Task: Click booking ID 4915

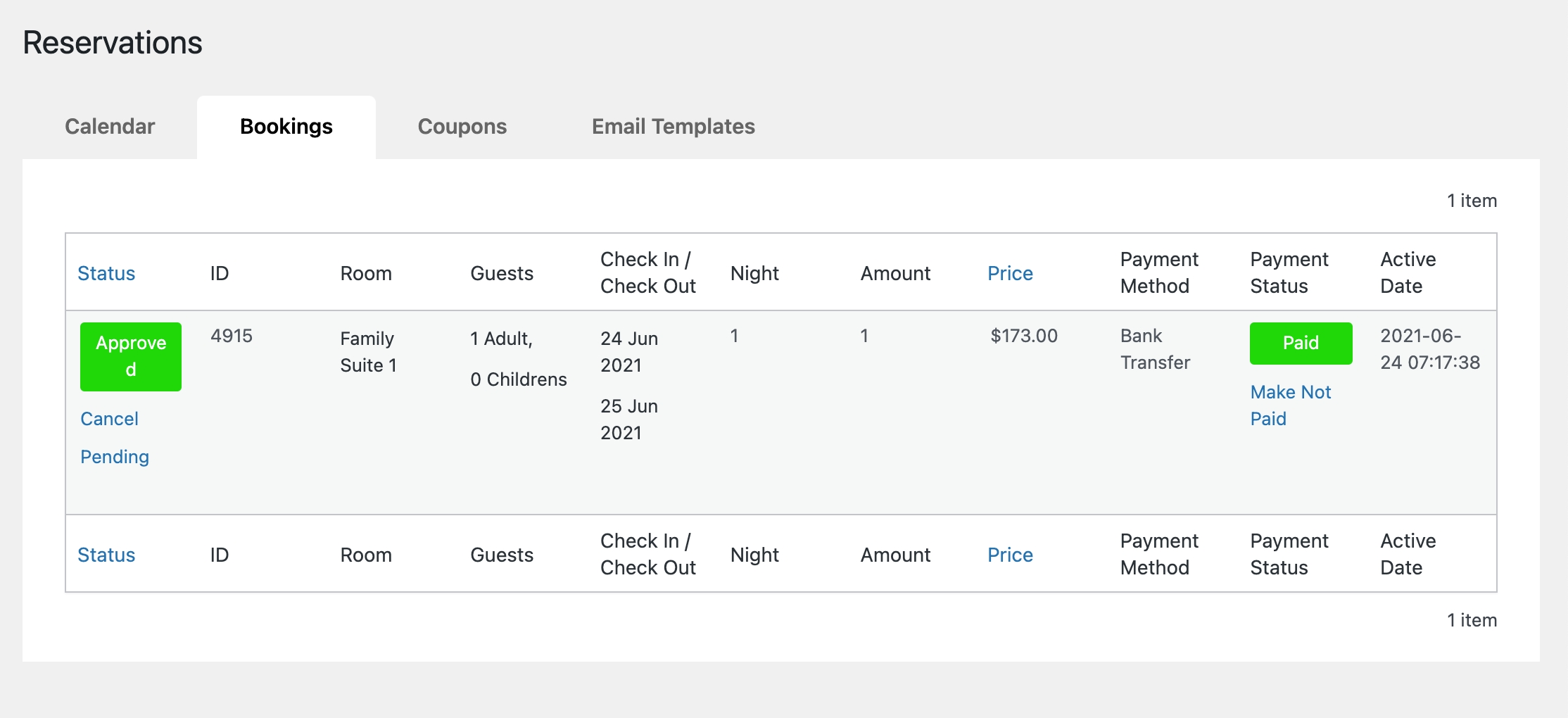Action: pos(232,336)
